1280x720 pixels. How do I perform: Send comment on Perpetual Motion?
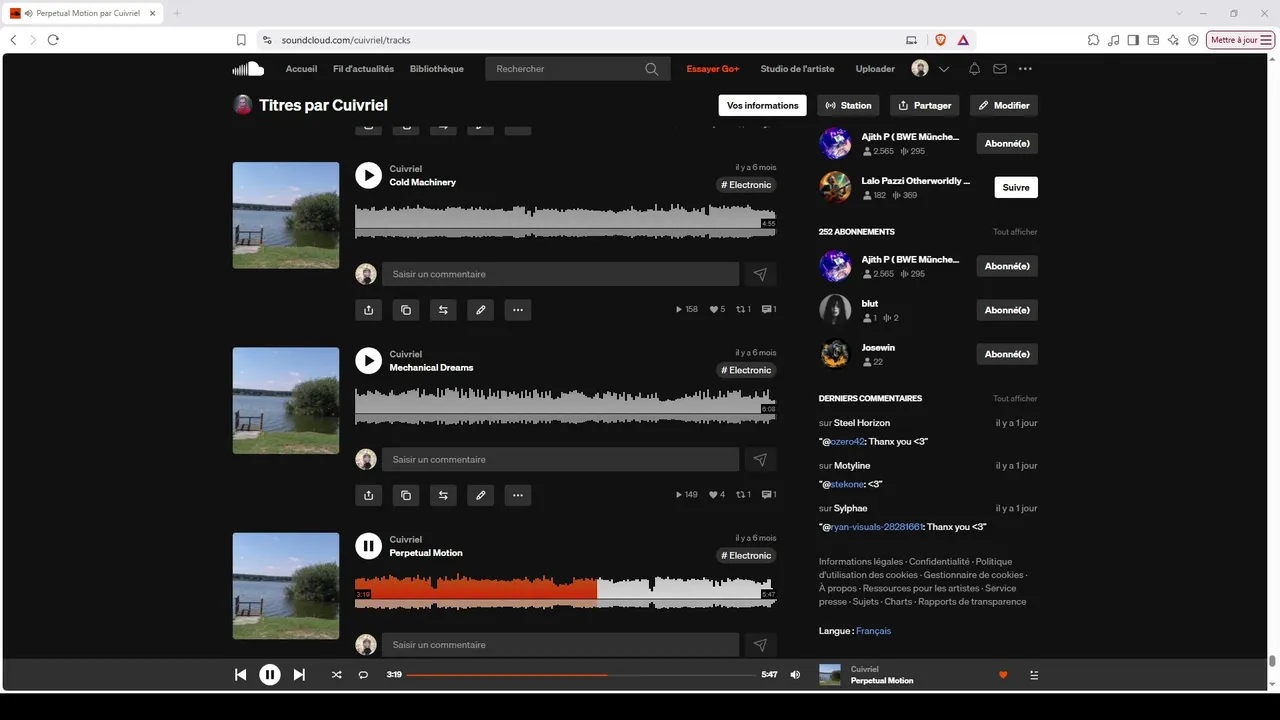[x=760, y=645]
